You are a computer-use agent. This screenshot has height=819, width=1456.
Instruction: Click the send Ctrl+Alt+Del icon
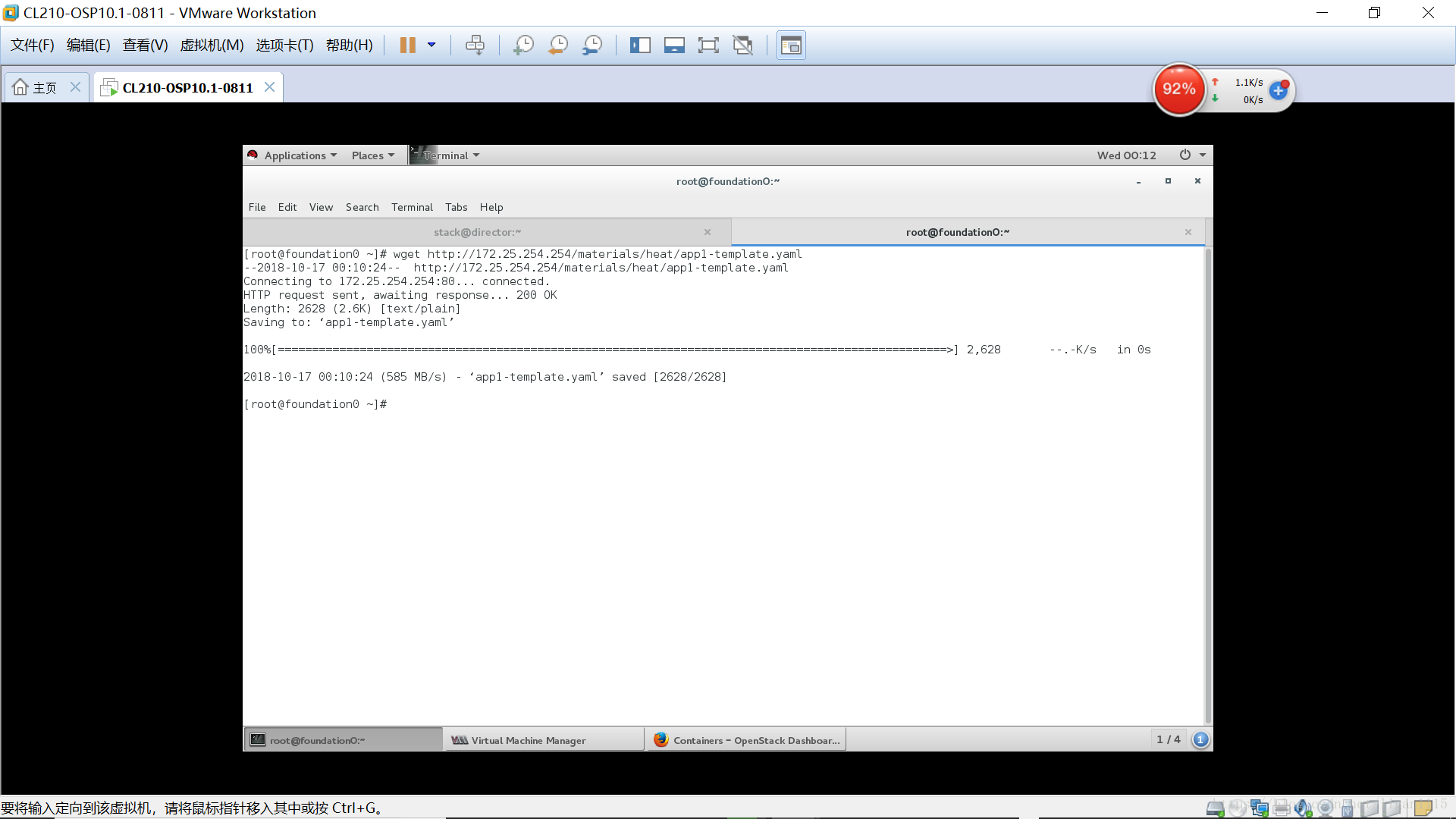[475, 45]
